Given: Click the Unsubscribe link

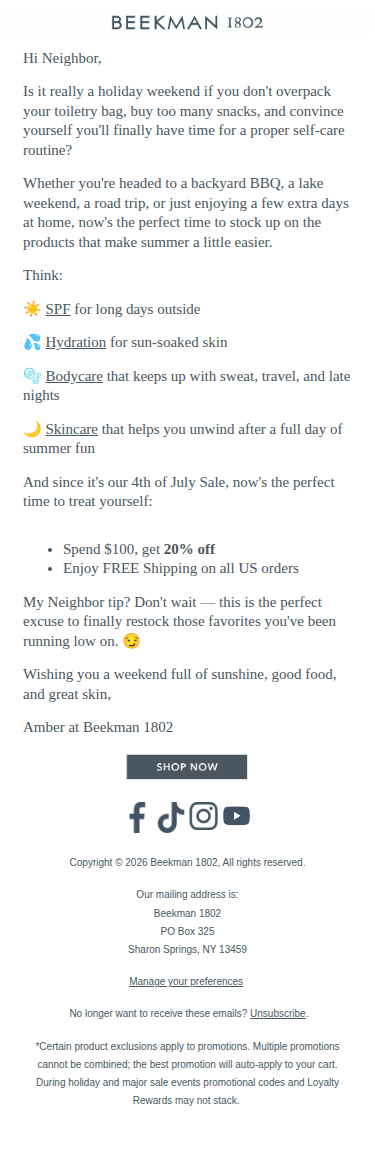Looking at the screenshot, I should pyautogui.click(x=277, y=1014).
